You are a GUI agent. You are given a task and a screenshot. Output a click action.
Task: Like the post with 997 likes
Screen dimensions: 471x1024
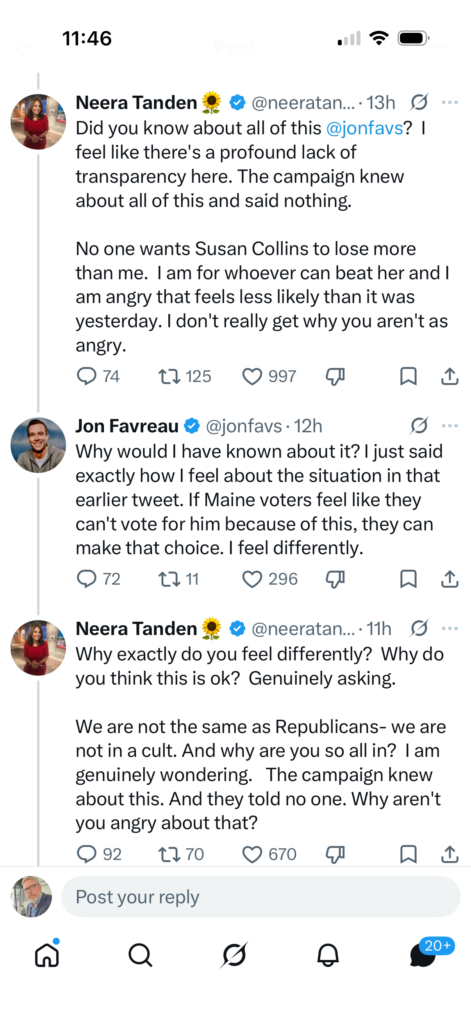269,376
